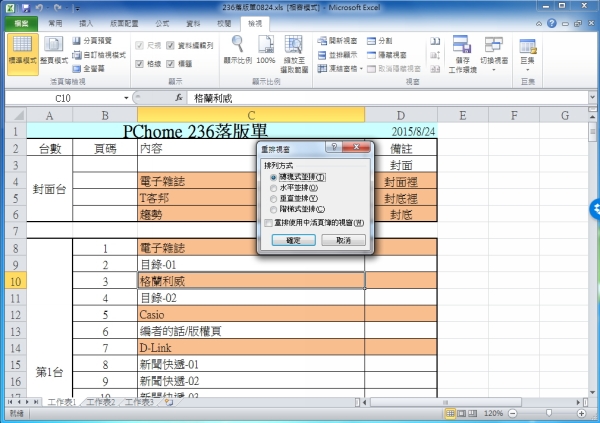The image size is (600, 423).
Task: Toggle the 格線 gridlines checkbox
Action: pos(141,62)
